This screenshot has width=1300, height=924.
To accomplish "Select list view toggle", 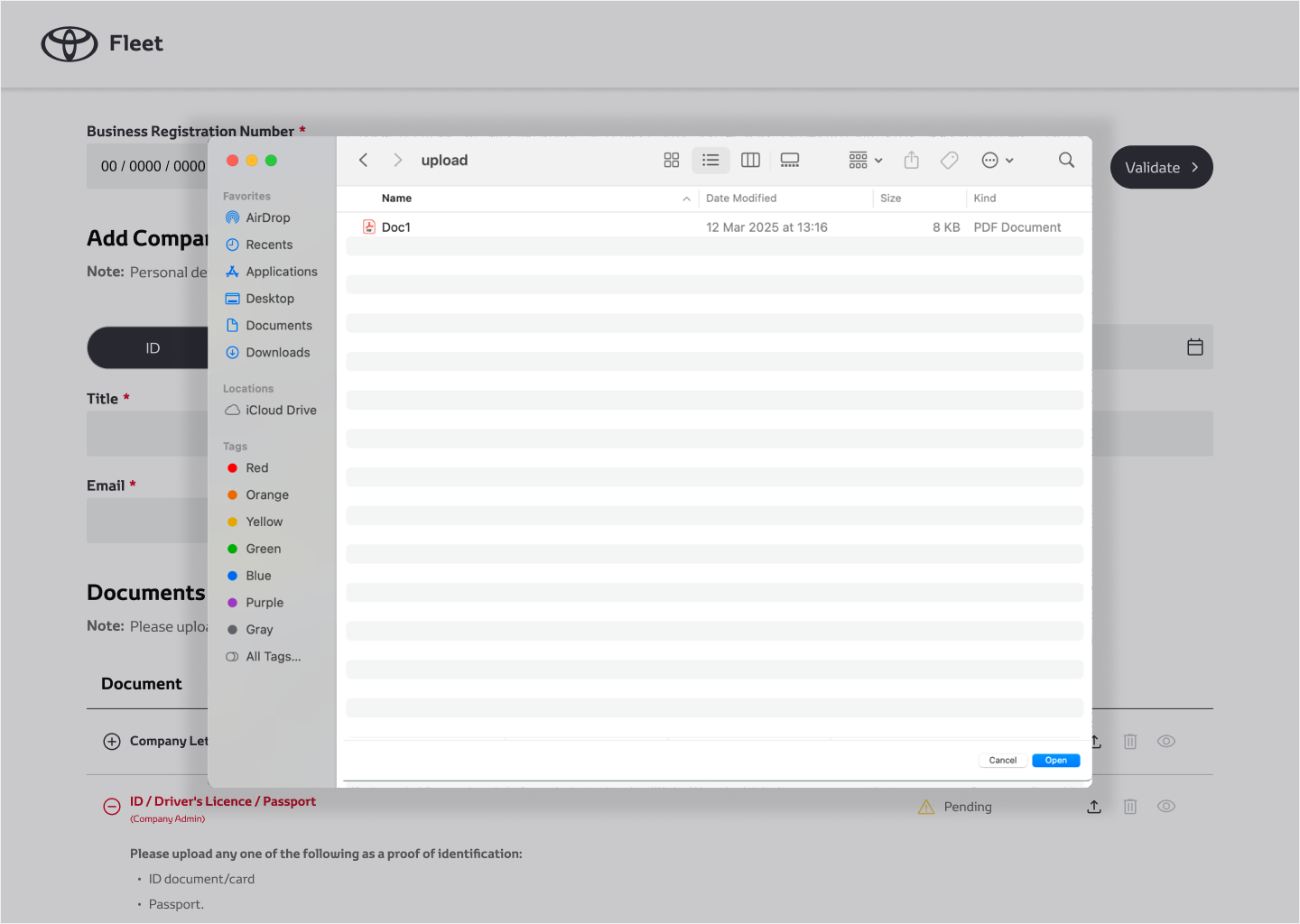I will (710, 160).
